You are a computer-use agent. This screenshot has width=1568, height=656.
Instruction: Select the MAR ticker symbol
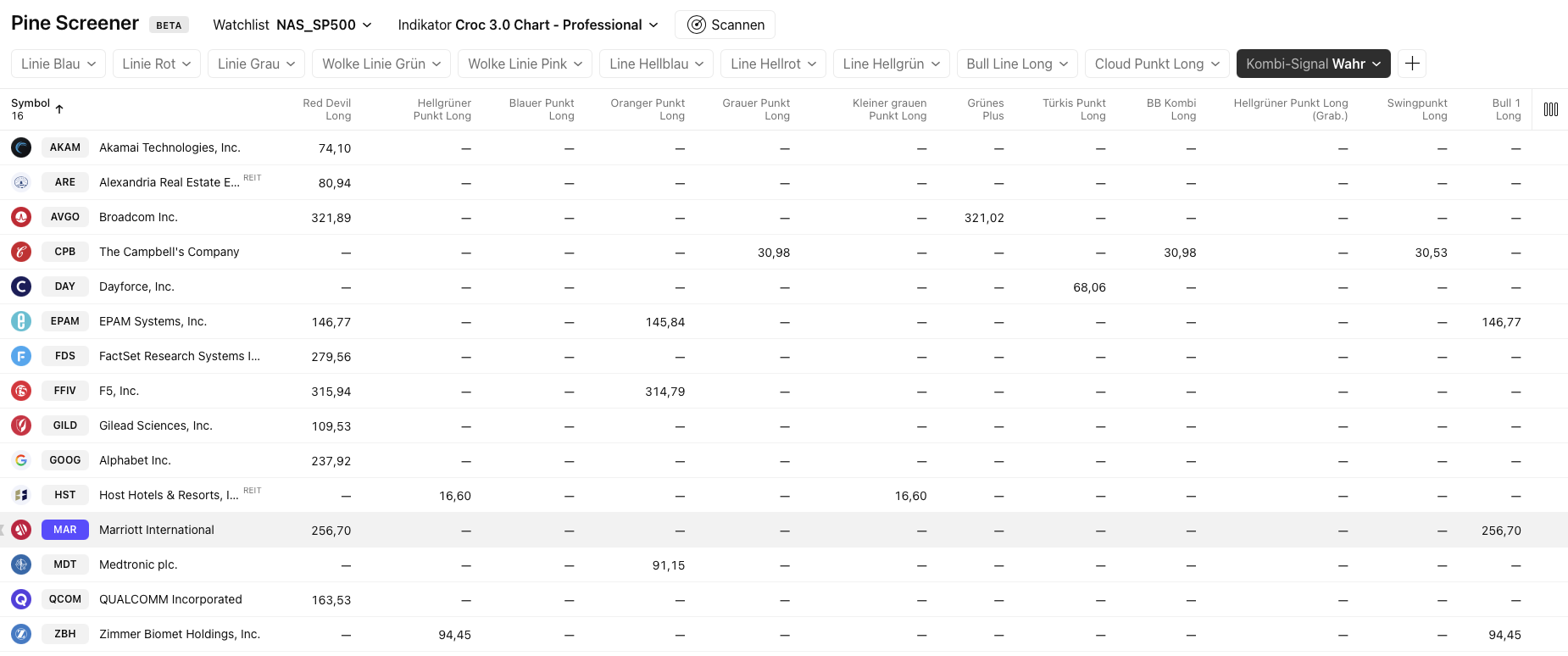(x=65, y=530)
